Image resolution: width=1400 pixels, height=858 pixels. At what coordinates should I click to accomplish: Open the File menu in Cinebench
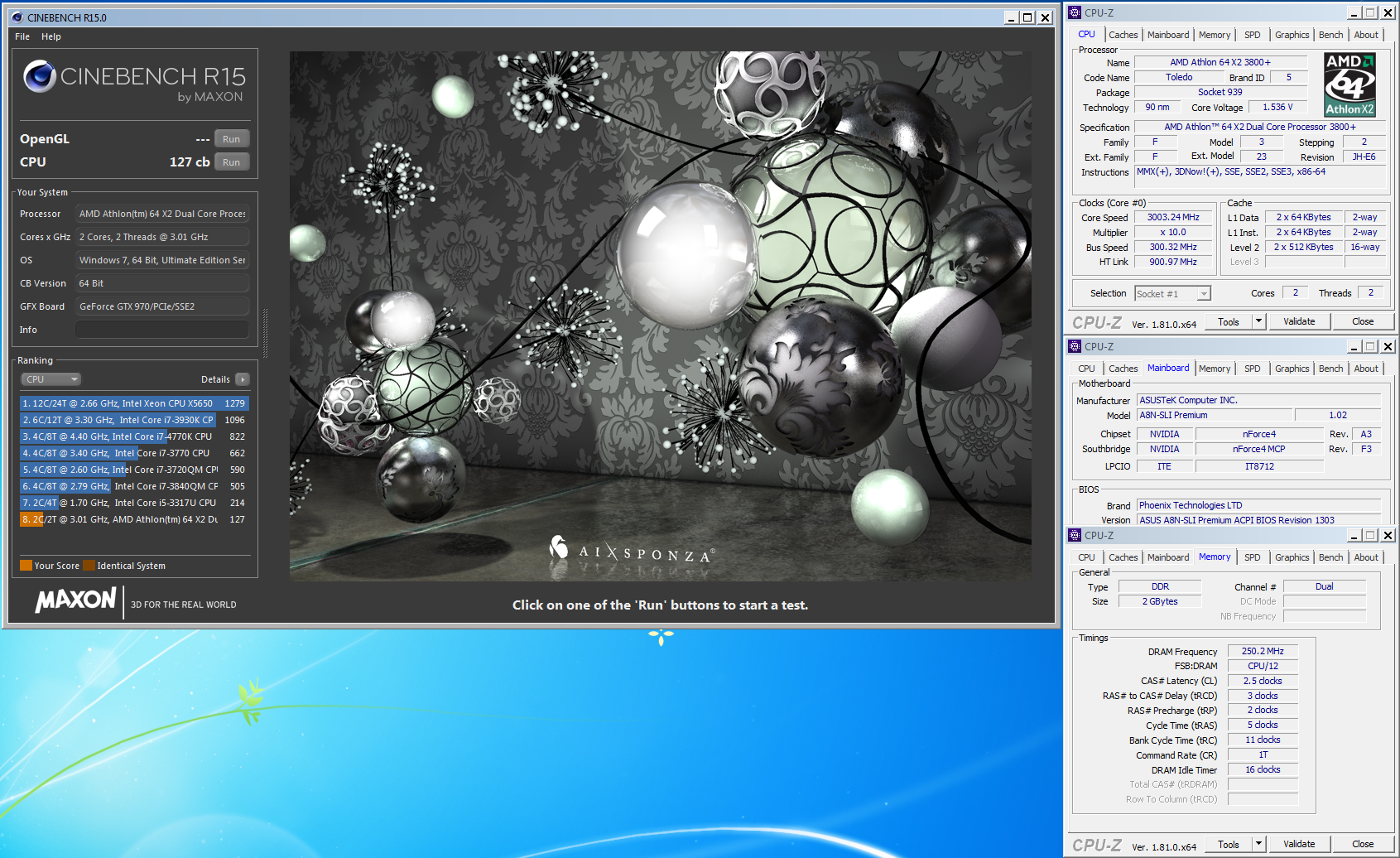pyautogui.click(x=22, y=36)
